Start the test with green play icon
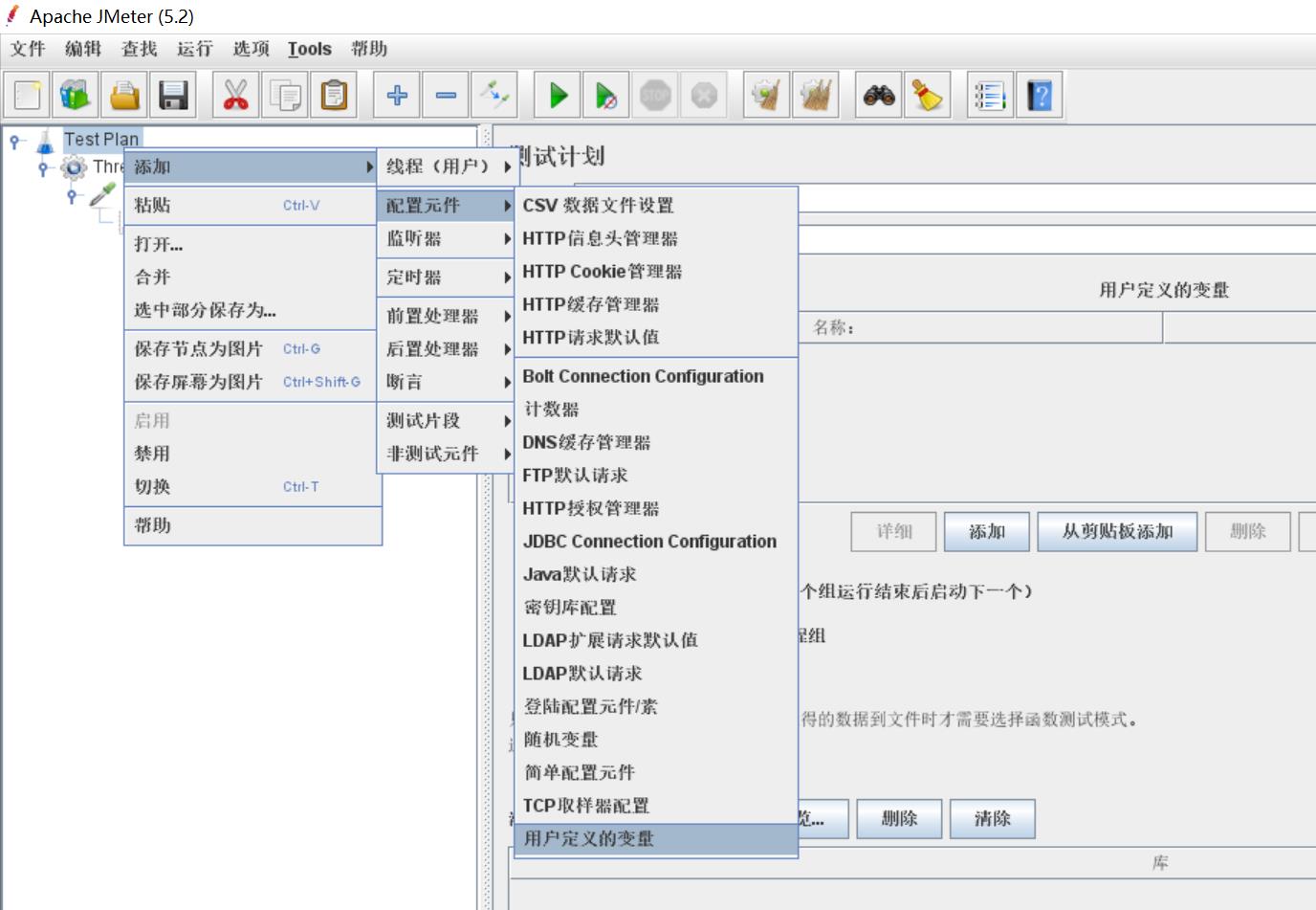 pyautogui.click(x=558, y=95)
